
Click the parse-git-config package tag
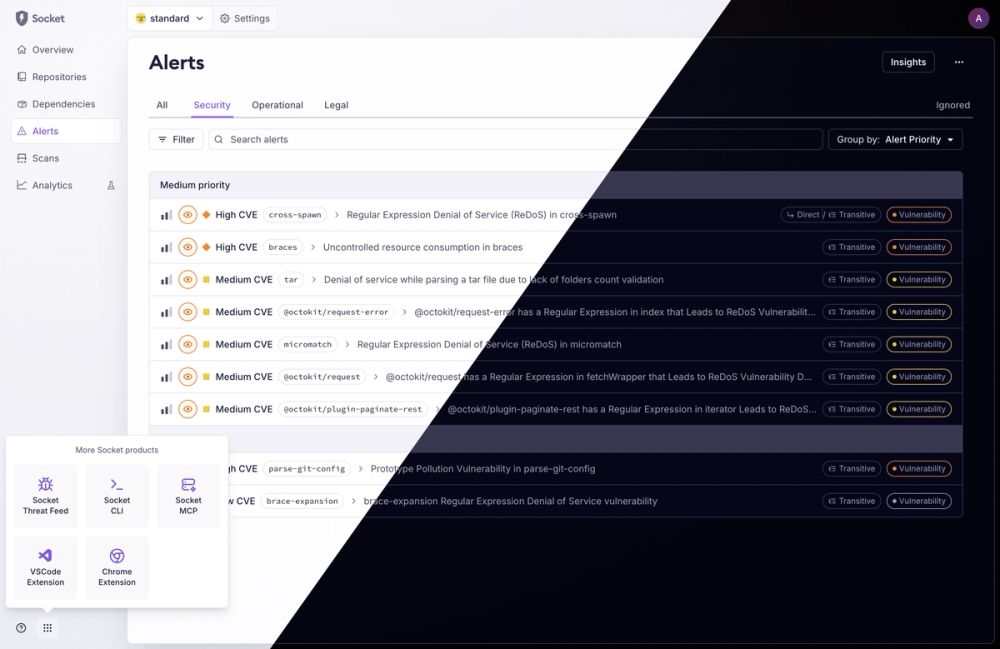pyautogui.click(x=307, y=469)
